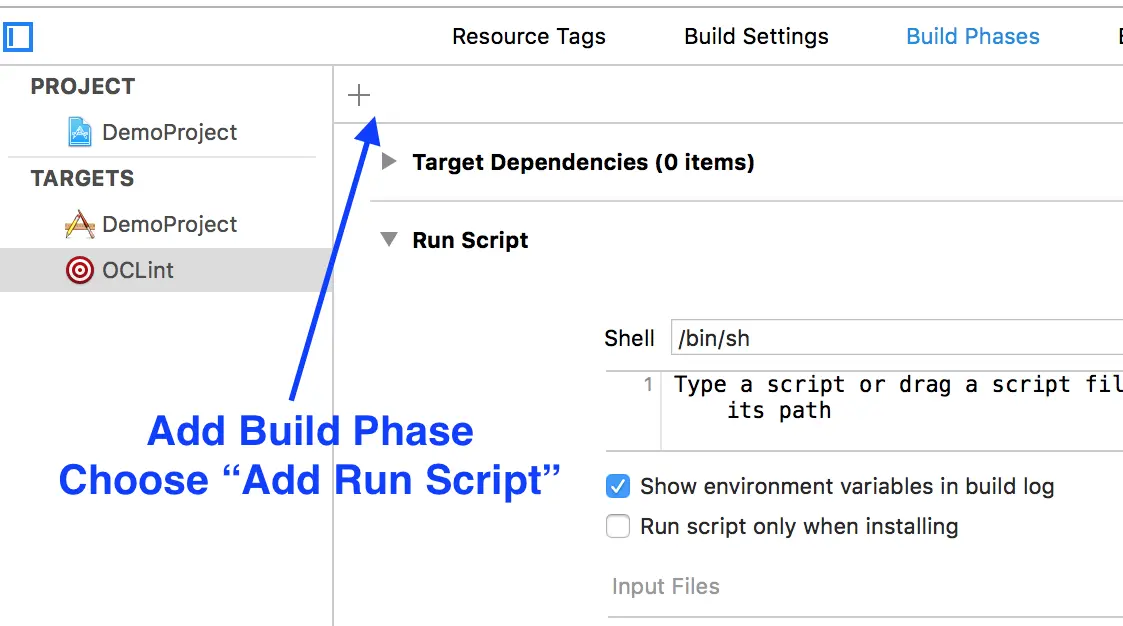Click the Input Files section label
1123x626 pixels.
666,586
